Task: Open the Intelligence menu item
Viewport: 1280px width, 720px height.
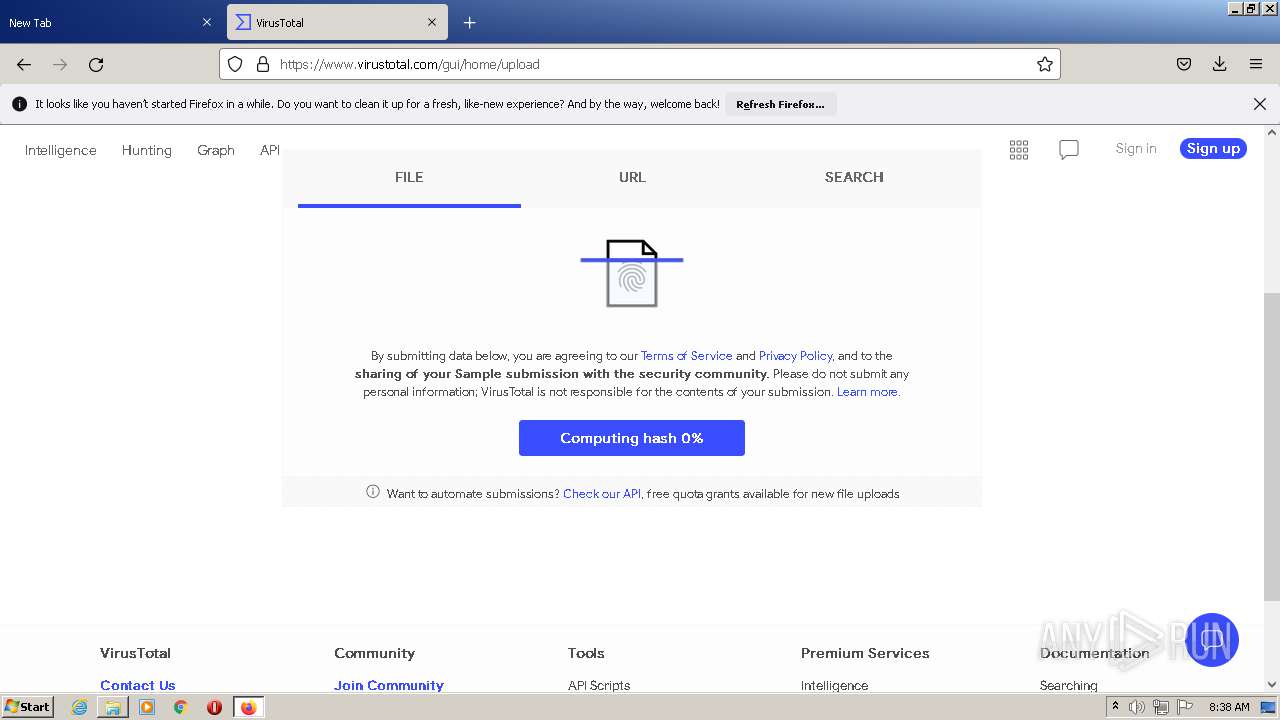Action: 61,150
